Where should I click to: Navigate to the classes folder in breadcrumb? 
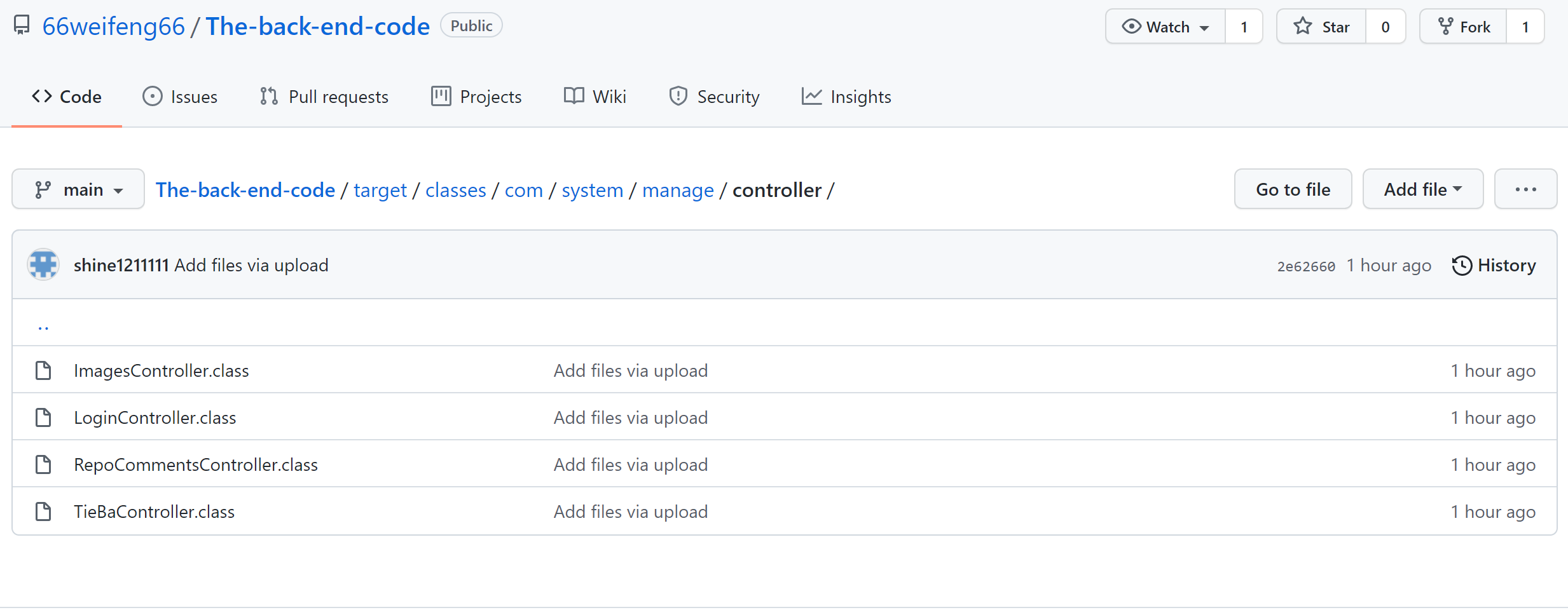[x=456, y=190]
